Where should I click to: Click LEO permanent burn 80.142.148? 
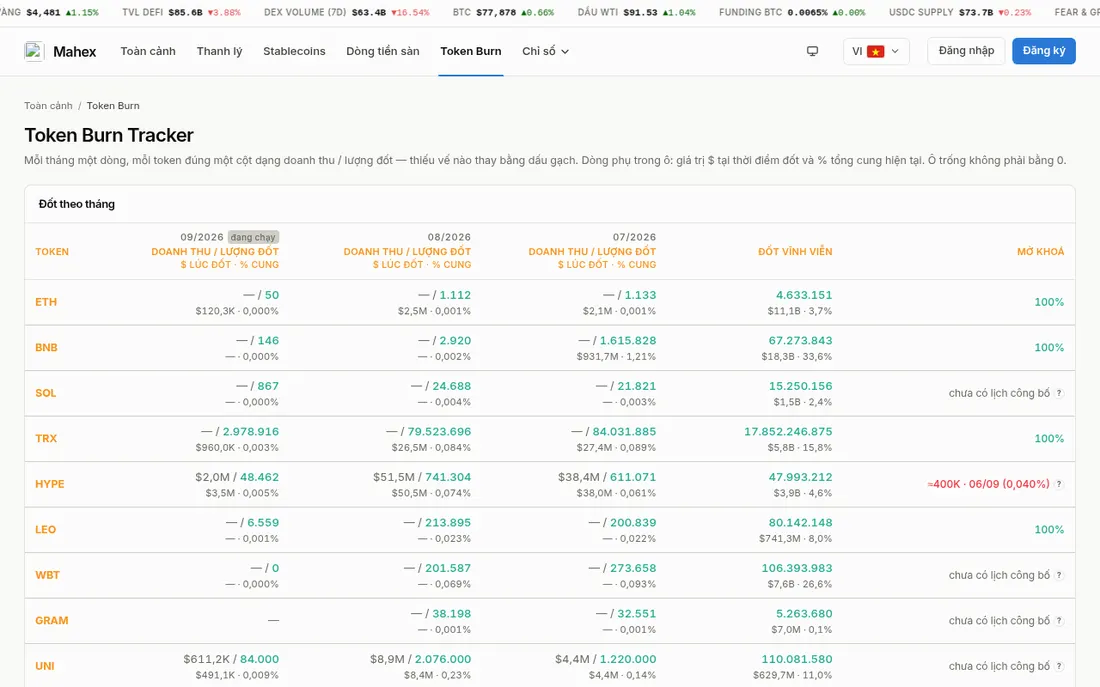(x=800, y=523)
